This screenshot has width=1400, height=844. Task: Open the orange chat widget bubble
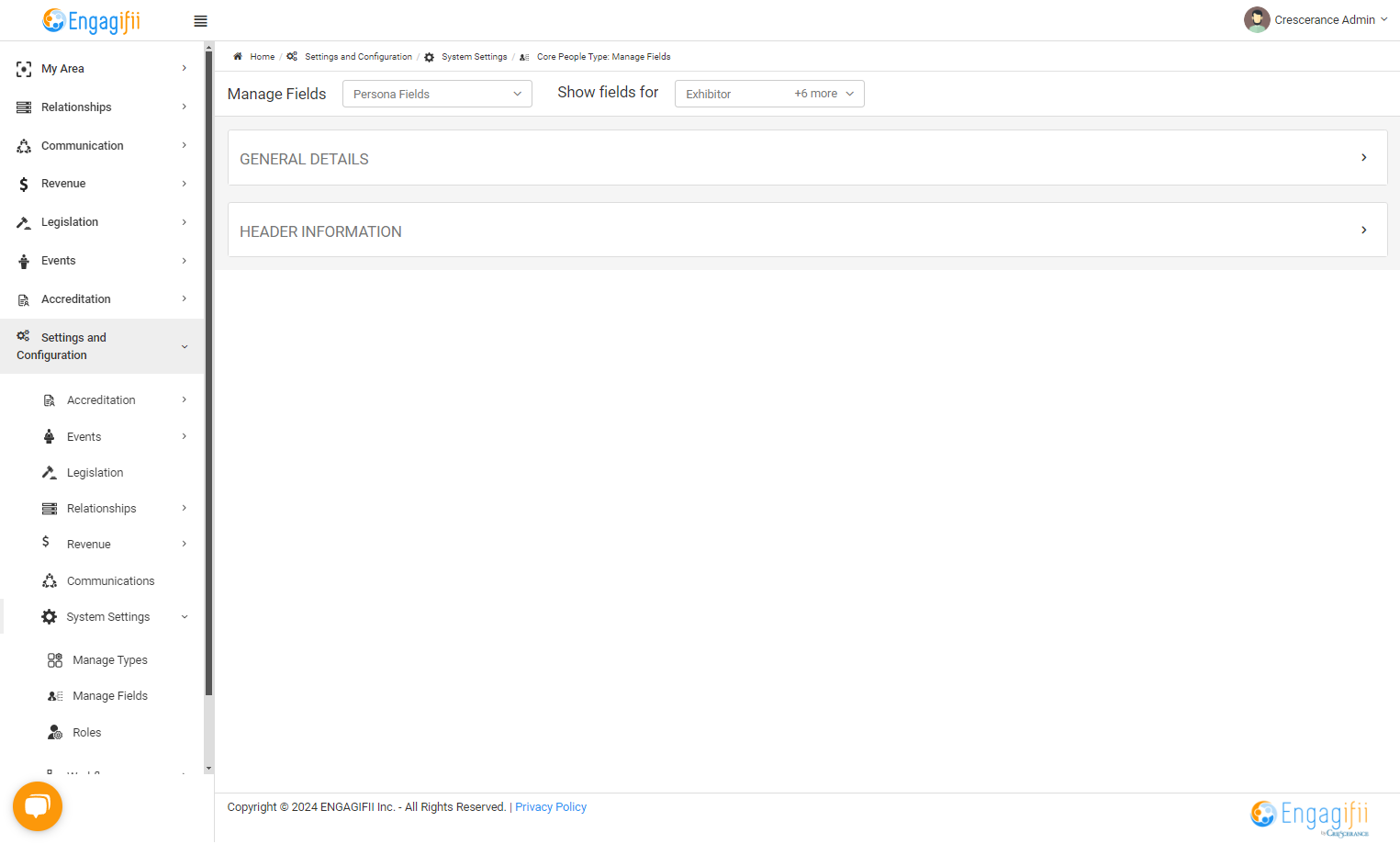pyautogui.click(x=38, y=806)
